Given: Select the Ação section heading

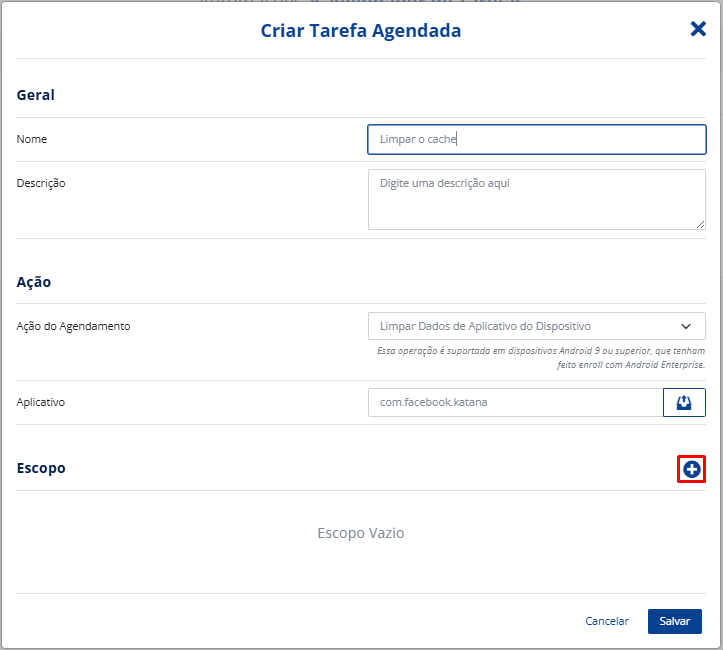Looking at the screenshot, I should [34, 282].
